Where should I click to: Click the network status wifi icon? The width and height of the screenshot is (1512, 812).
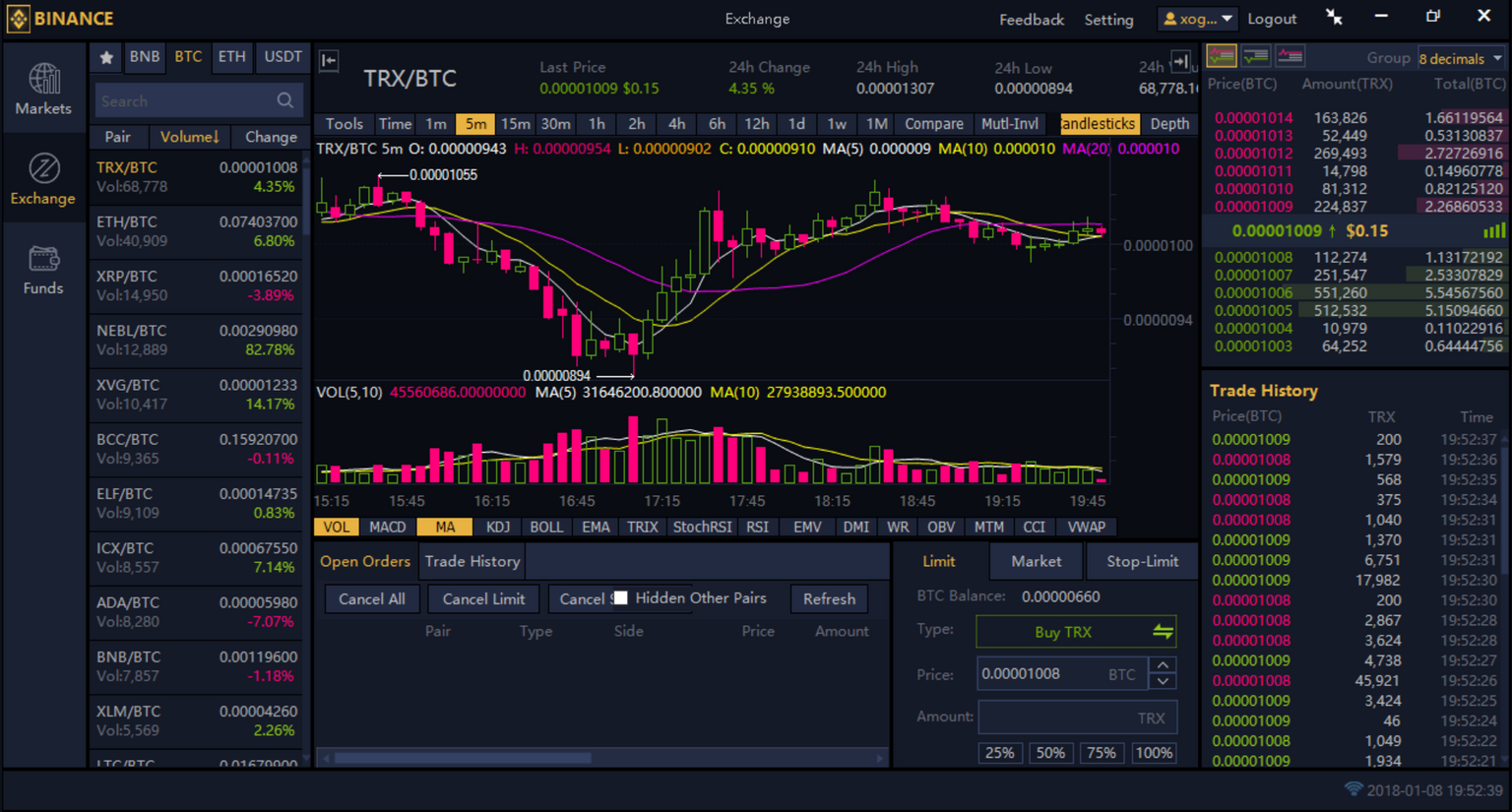pyautogui.click(x=1354, y=789)
